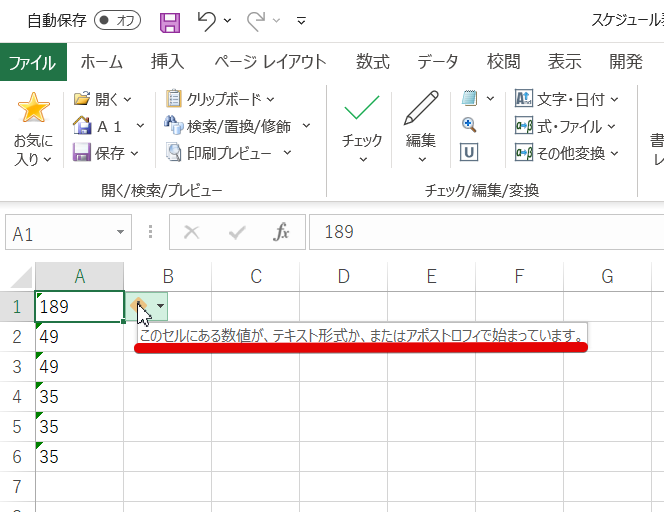Click the error warning diamond icon
Viewport: 664px width, 512px height.
tap(138, 306)
